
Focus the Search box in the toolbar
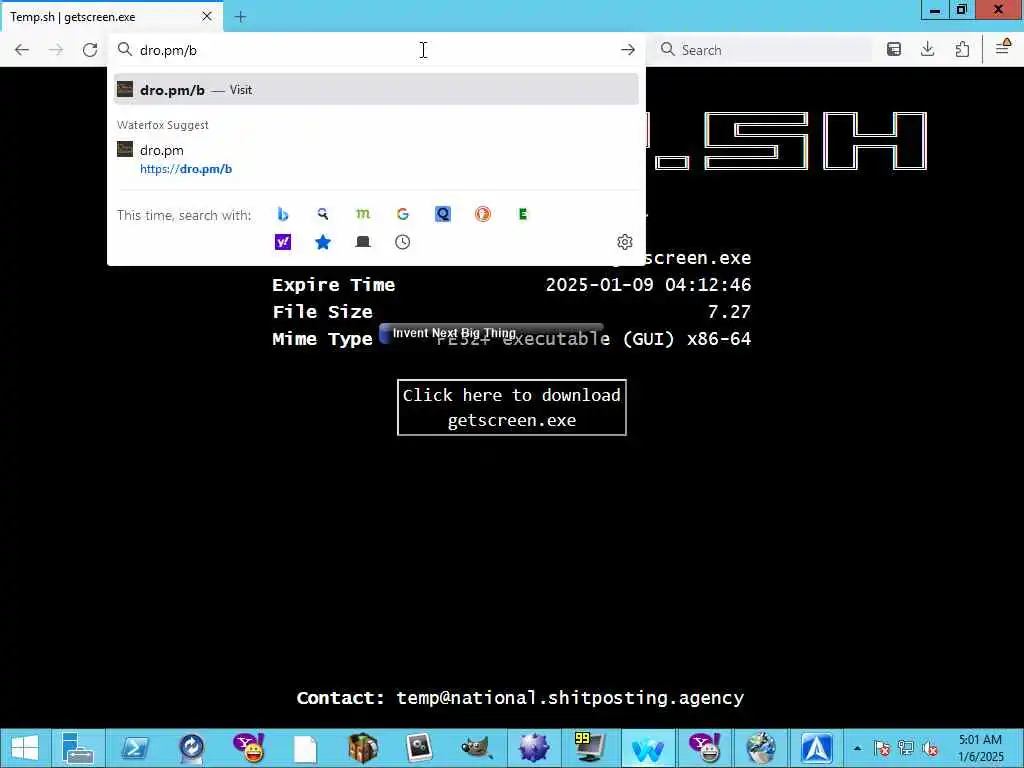(x=764, y=50)
